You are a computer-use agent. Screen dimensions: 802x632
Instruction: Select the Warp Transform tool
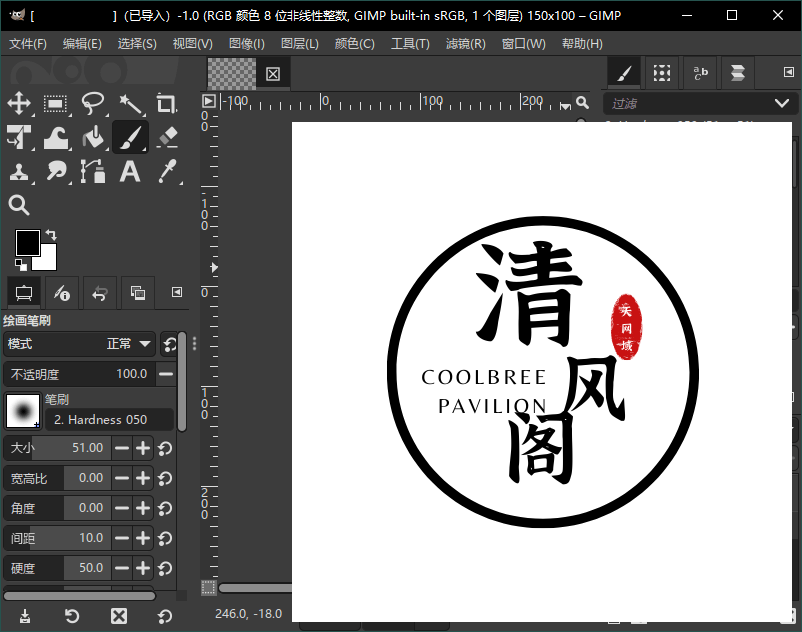click(x=55, y=137)
